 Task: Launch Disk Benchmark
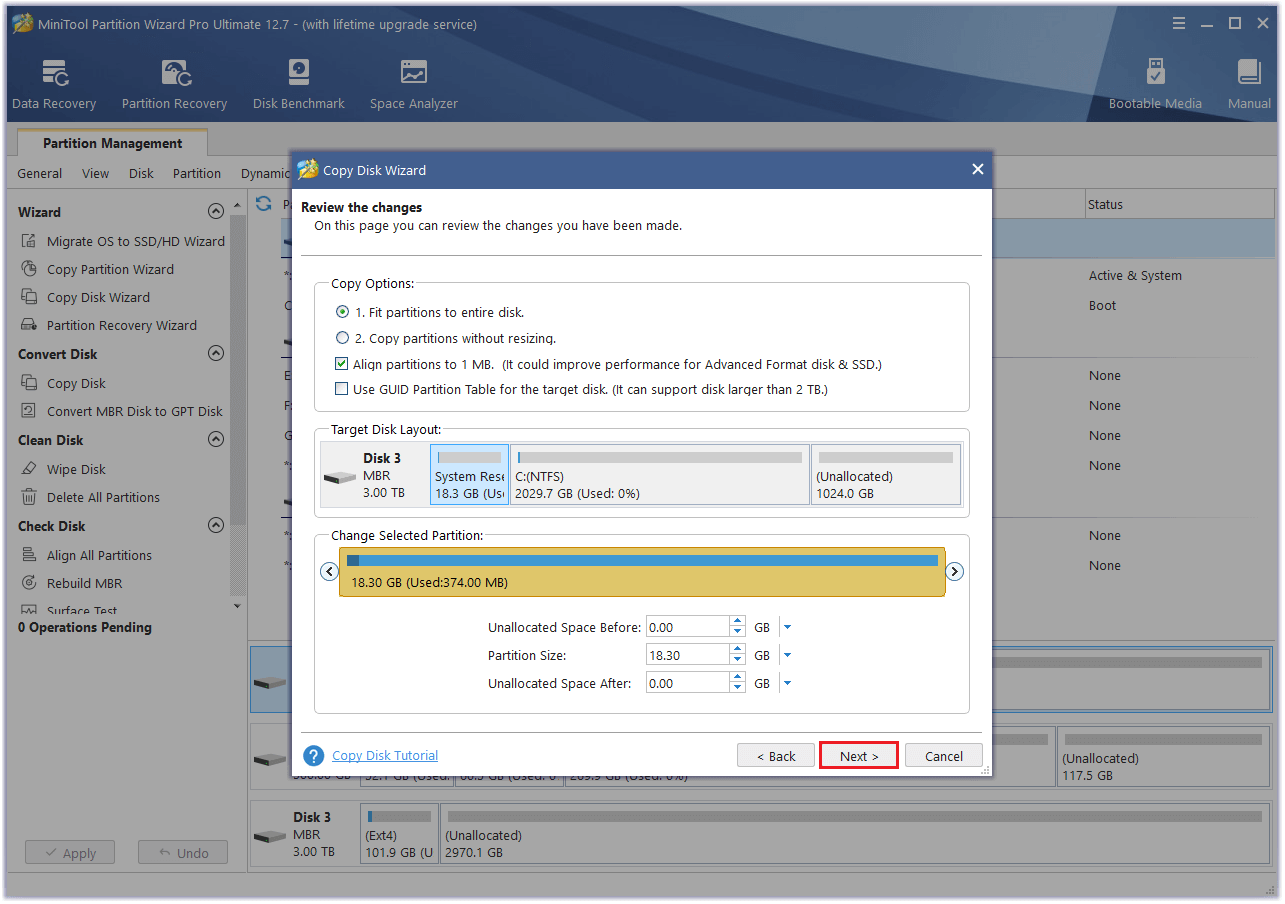pyautogui.click(x=298, y=84)
